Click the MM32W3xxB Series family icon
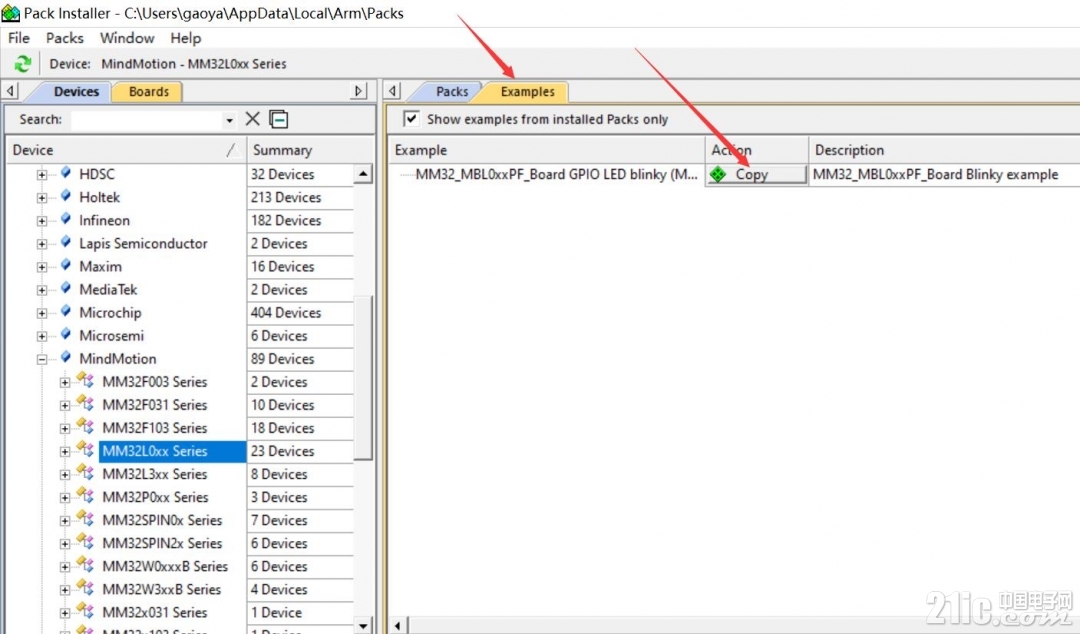This screenshot has height=634, width=1080. [x=85, y=588]
